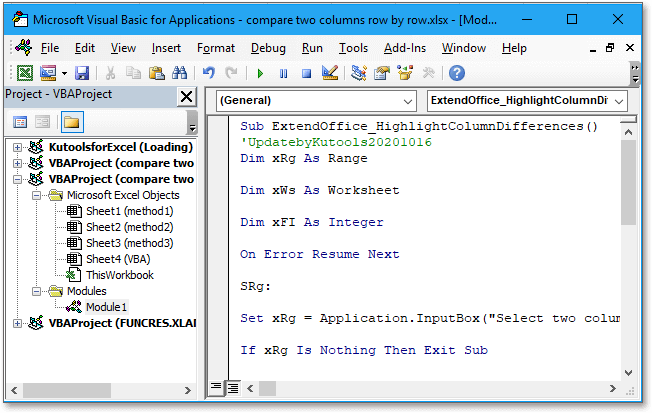Click the View Object icon in Project pane
This screenshot has height=413, width=652.
click(42, 122)
